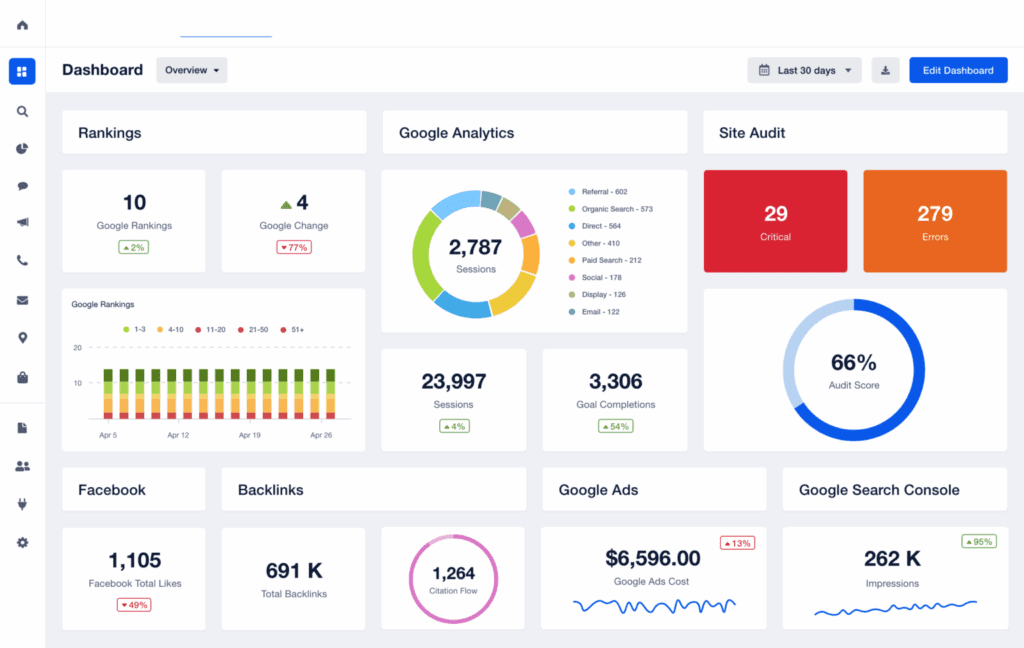Toggle the 4-10 series in rankings legend
The height and width of the screenshot is (648, 1024).
coord(168,328)
